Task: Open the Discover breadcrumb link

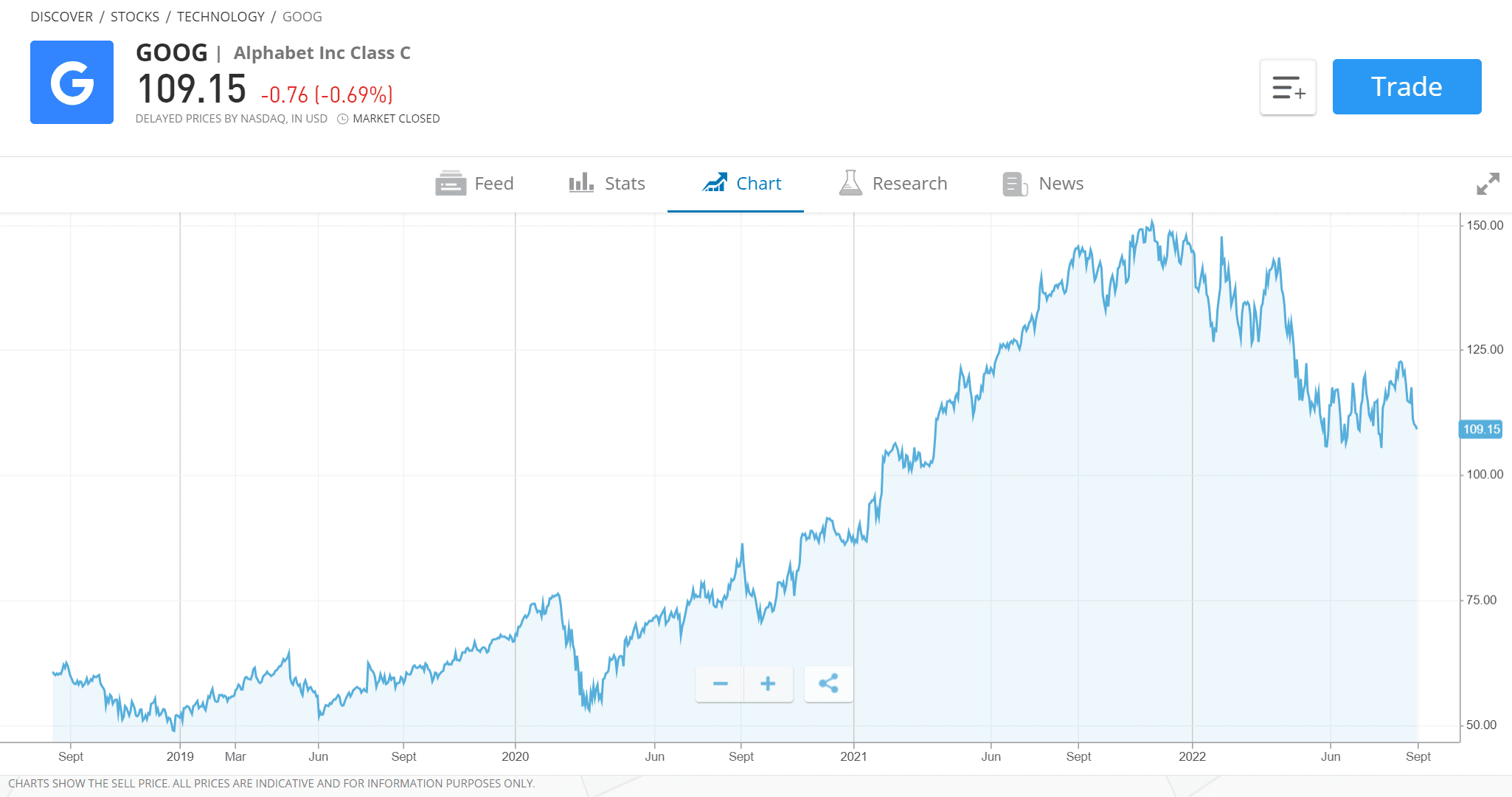Action: (x=61, y=16)
